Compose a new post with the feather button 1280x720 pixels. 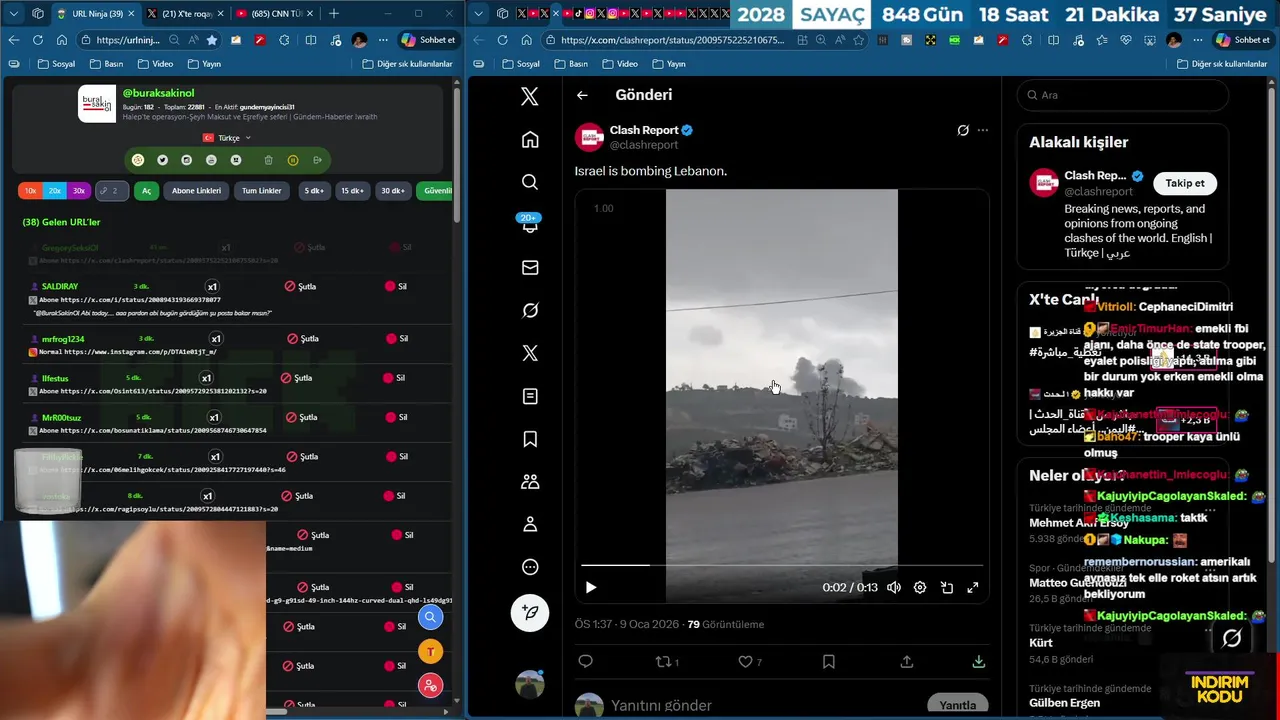pos(530,612)
